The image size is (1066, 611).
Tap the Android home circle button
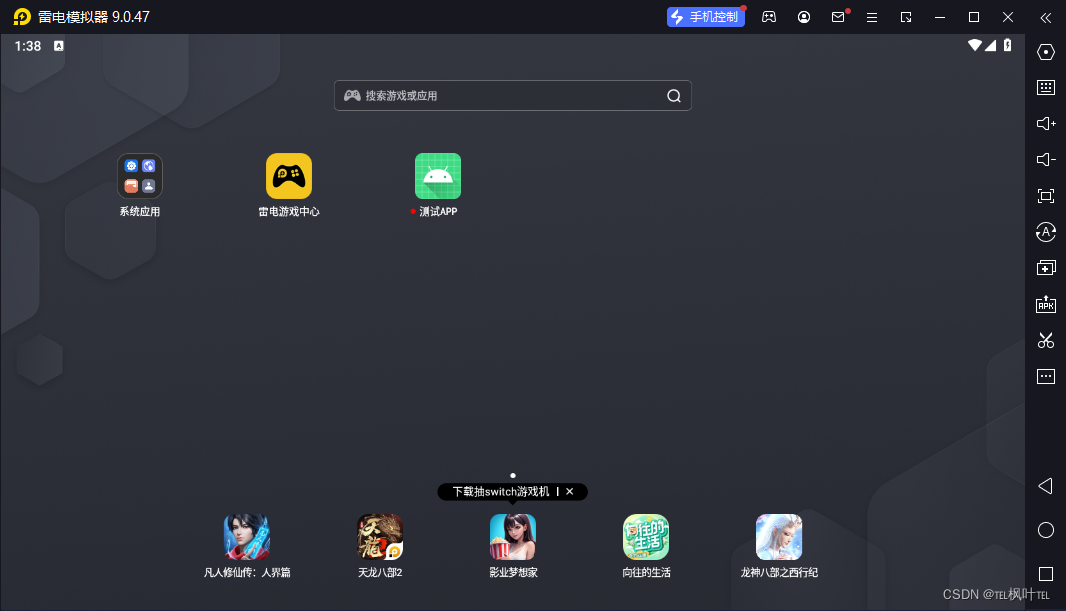tap(1046, 530)
